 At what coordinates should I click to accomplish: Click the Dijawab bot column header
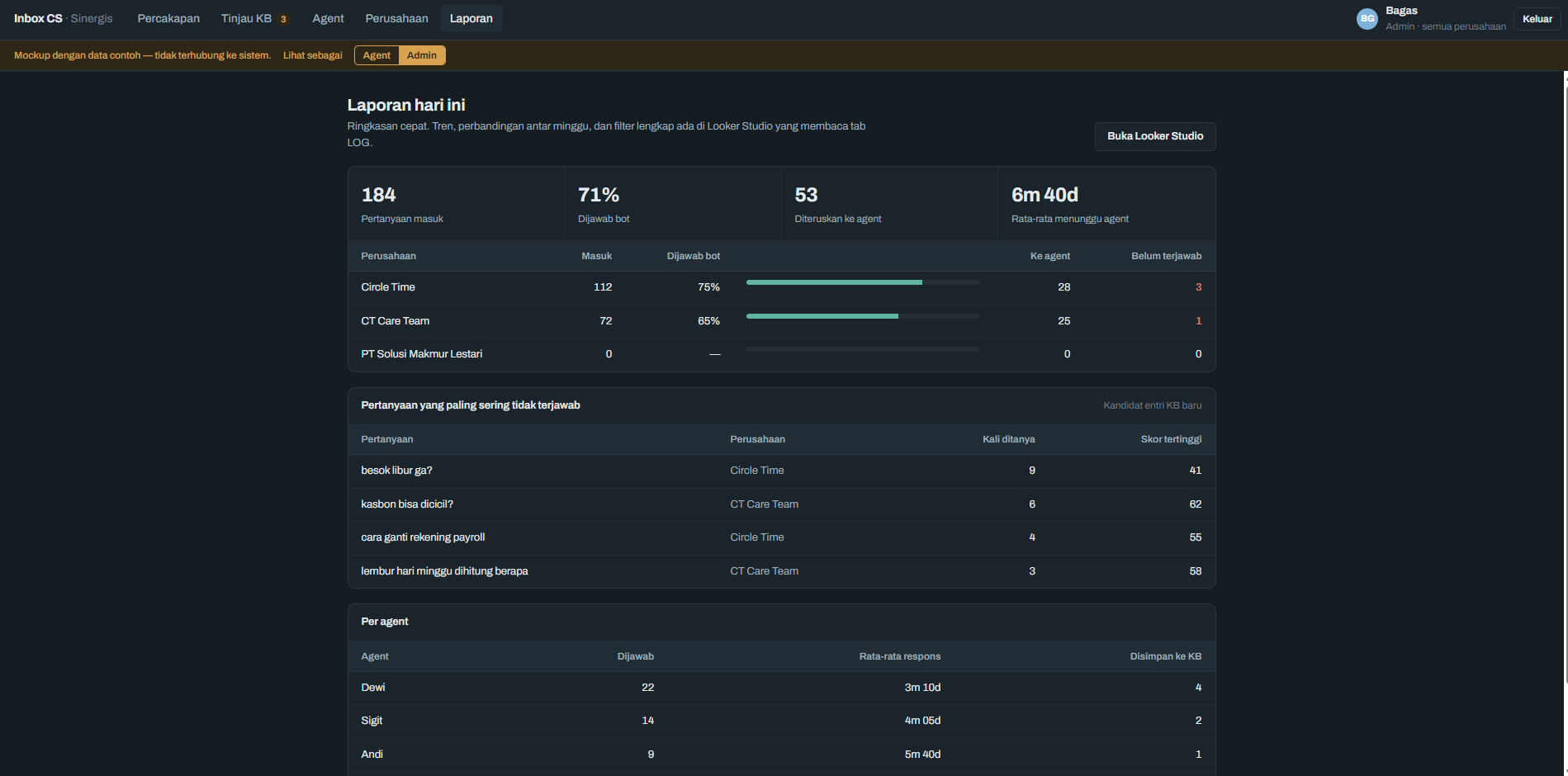[x=694, y=256]
